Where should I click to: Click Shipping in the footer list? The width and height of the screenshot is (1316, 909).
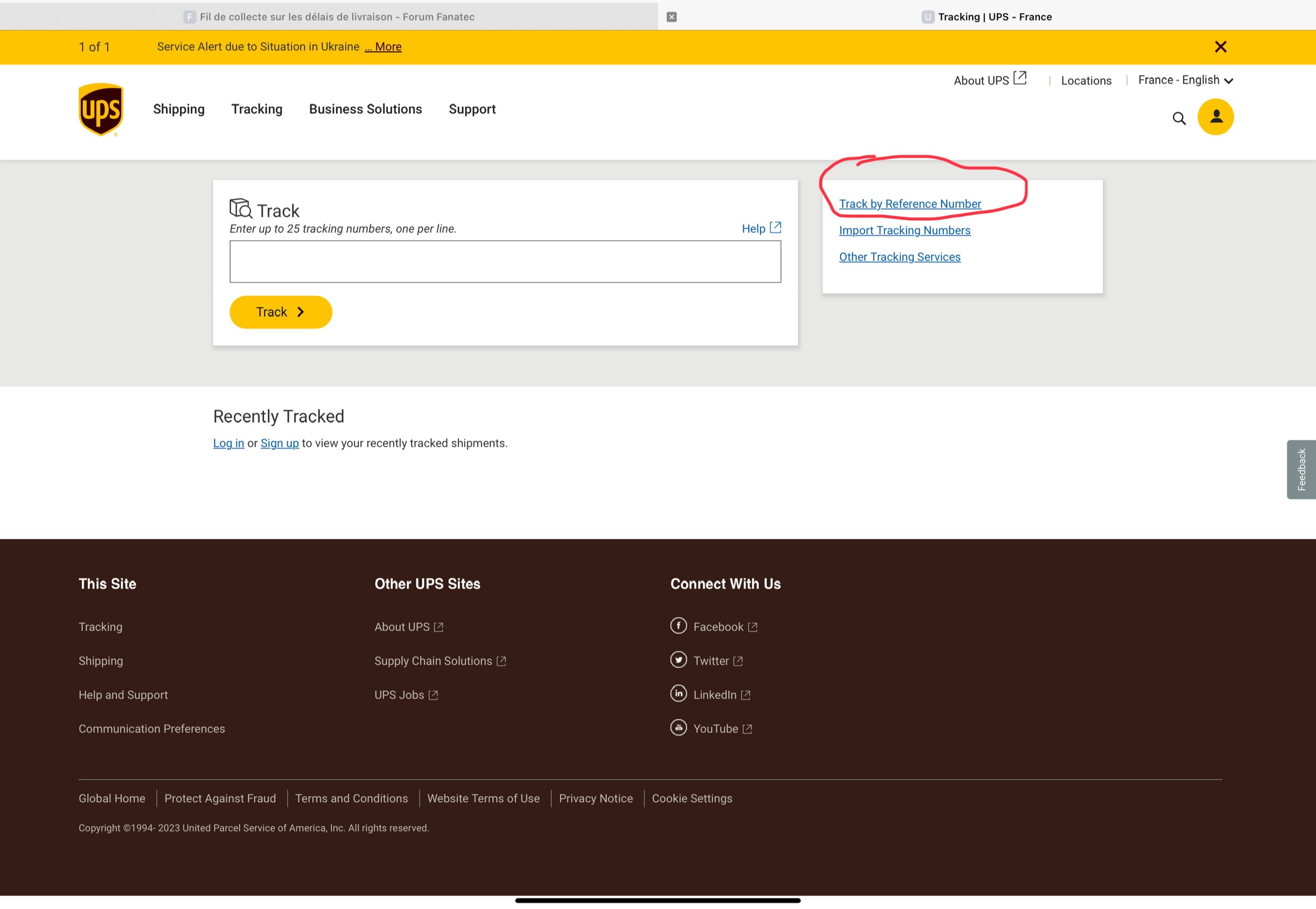coord(101,661)
